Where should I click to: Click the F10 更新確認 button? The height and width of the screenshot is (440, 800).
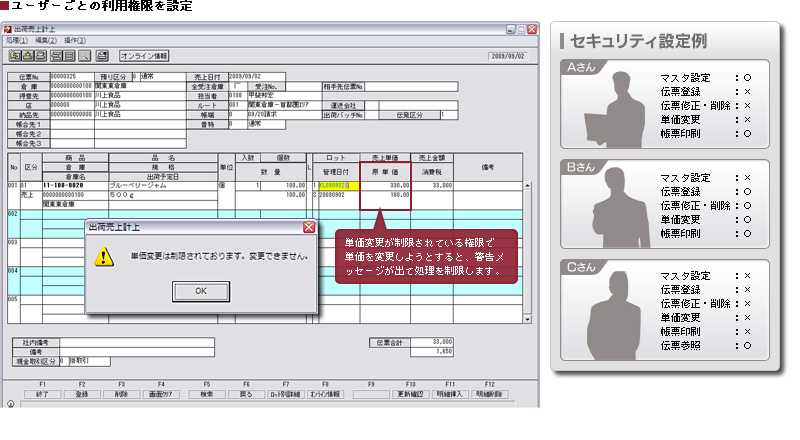pyautogui.click(x=411, y=395)
